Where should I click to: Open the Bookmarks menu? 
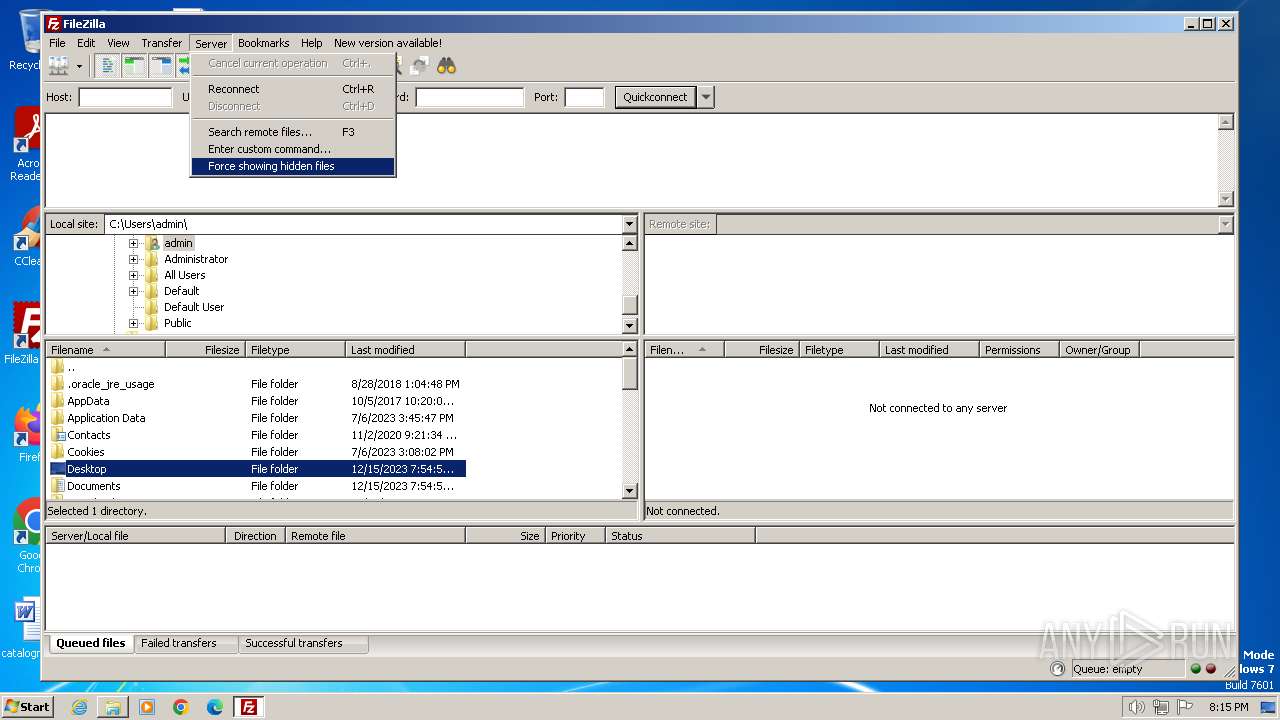[263, 43]
